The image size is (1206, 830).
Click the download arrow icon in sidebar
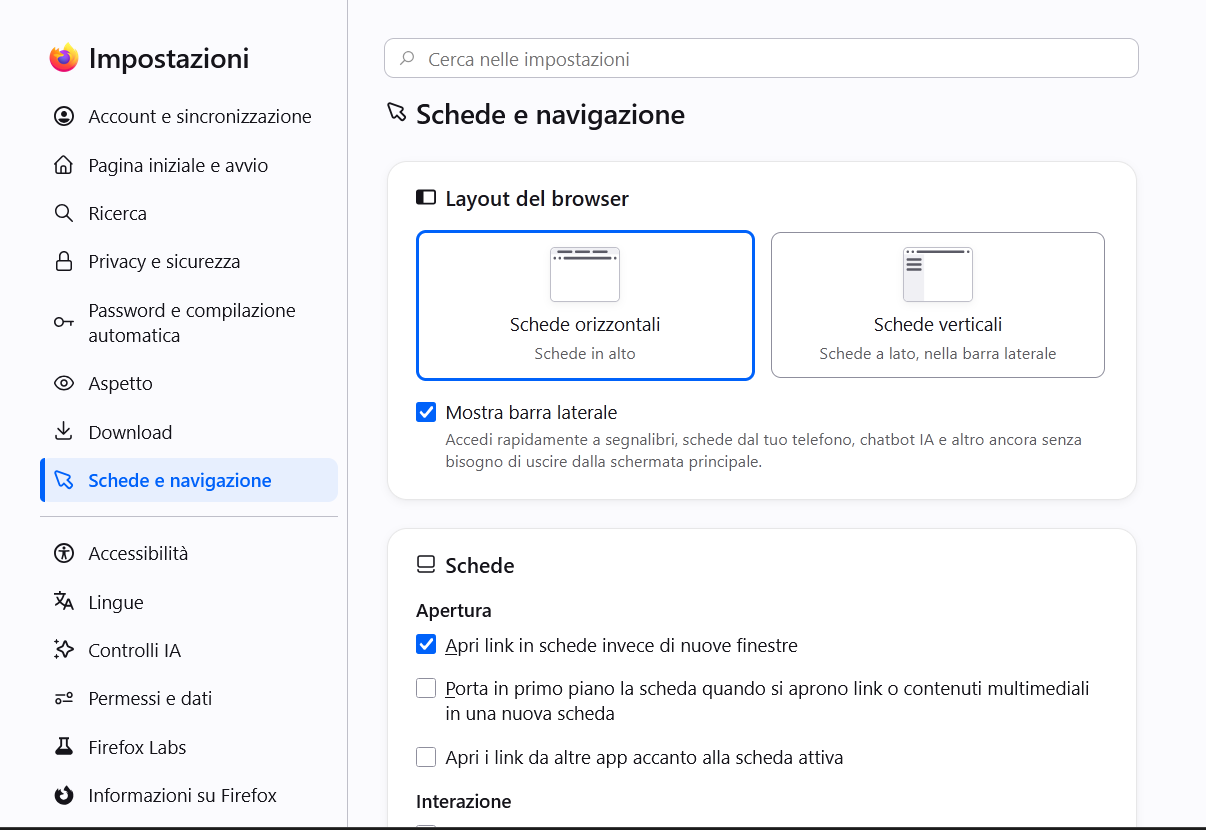(x=64, y=432)
